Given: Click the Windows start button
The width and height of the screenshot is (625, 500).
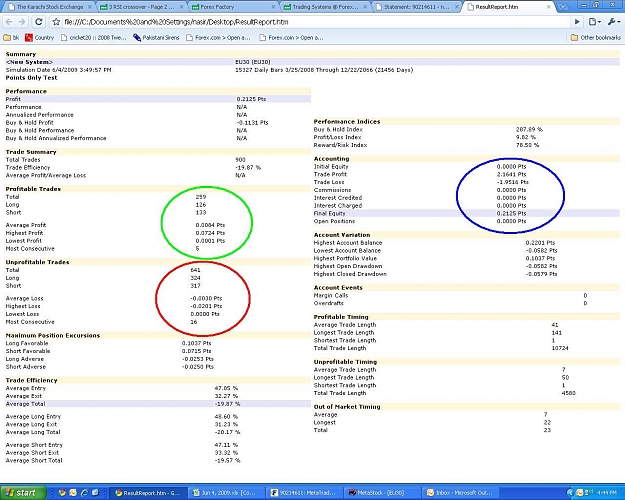Looking at the screenshot, I should tap(22, 493).
